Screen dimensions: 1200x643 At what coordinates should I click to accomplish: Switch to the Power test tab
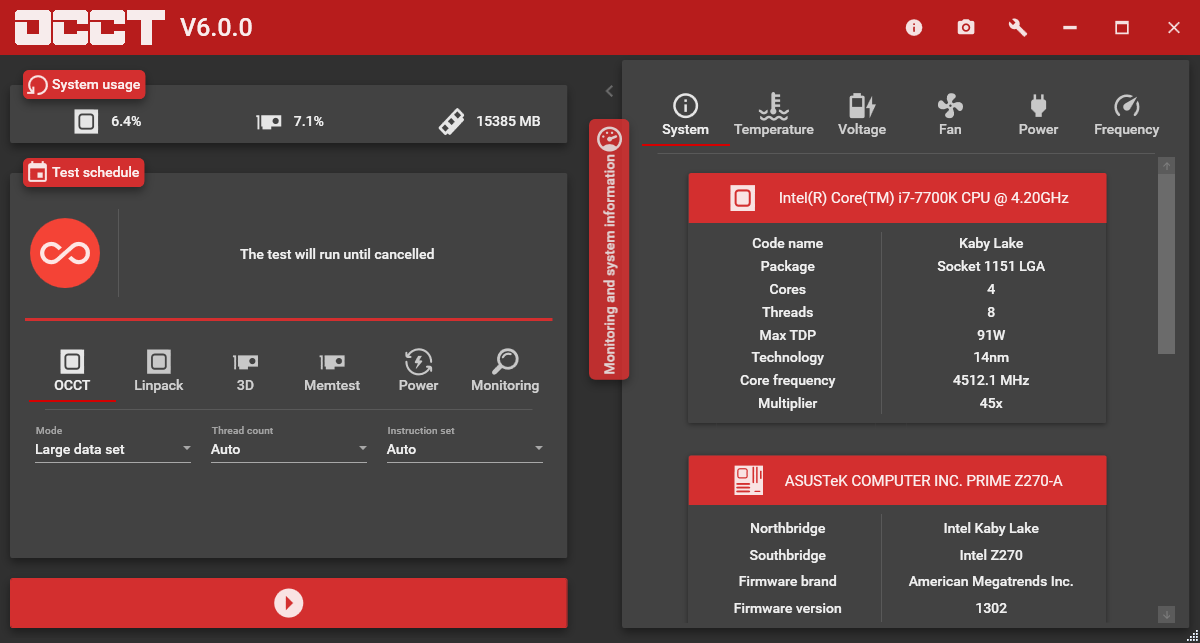click(418, 371)
